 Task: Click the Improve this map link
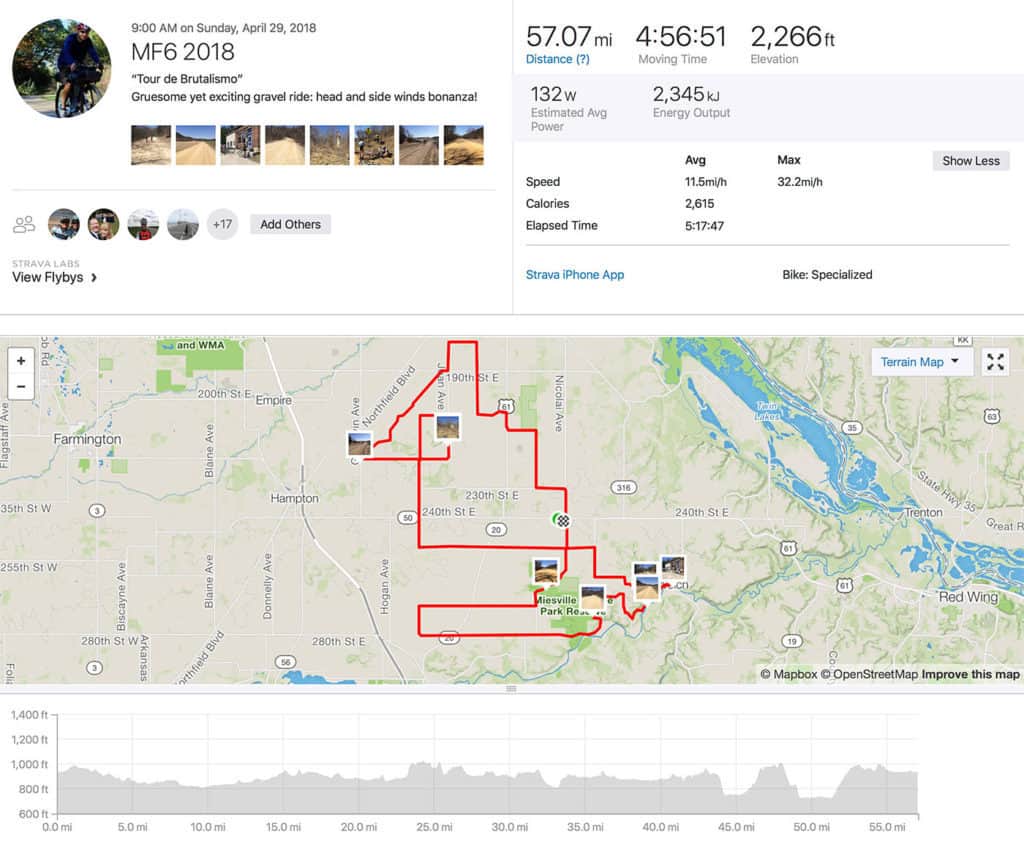click(970, 674)
